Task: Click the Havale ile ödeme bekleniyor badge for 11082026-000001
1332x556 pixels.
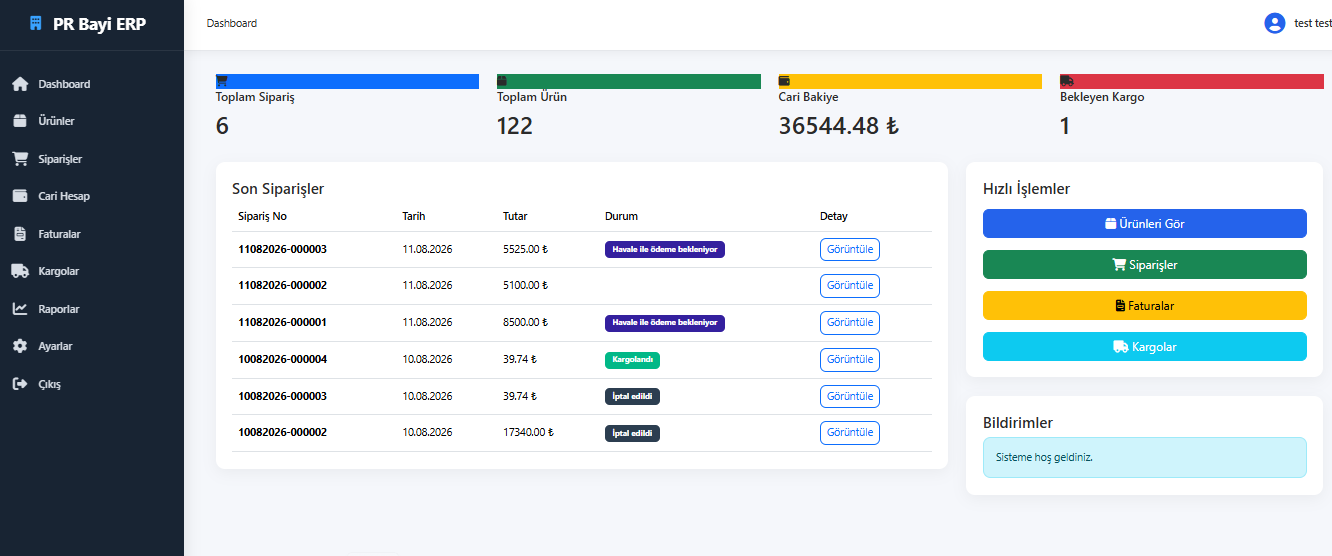Action: [x=665, y=323]
